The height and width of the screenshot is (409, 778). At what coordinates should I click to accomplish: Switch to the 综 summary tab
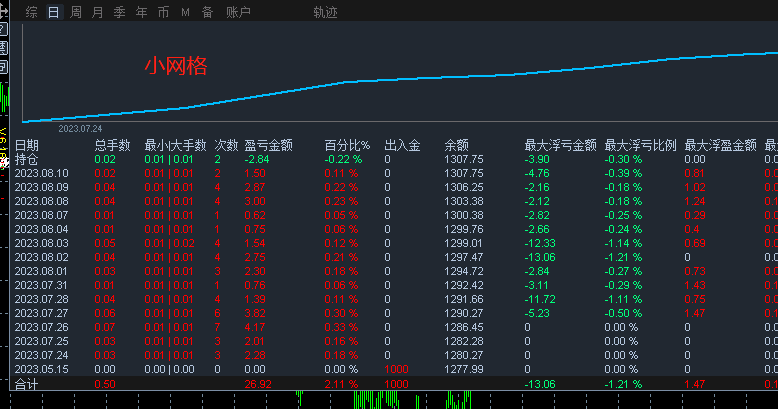[x=31, y=12]
